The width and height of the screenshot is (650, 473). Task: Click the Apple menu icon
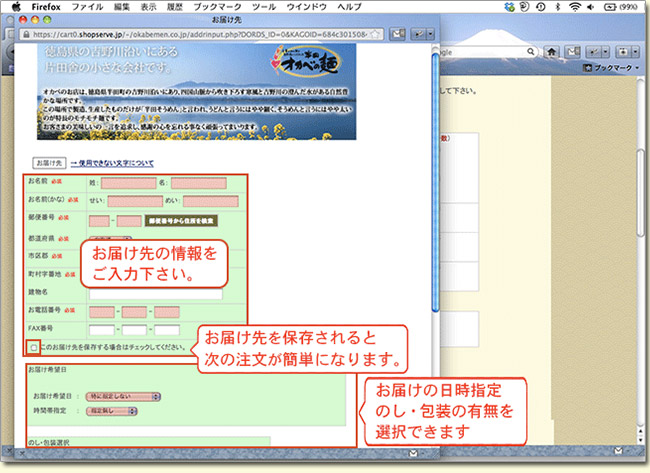pos(13,6)
